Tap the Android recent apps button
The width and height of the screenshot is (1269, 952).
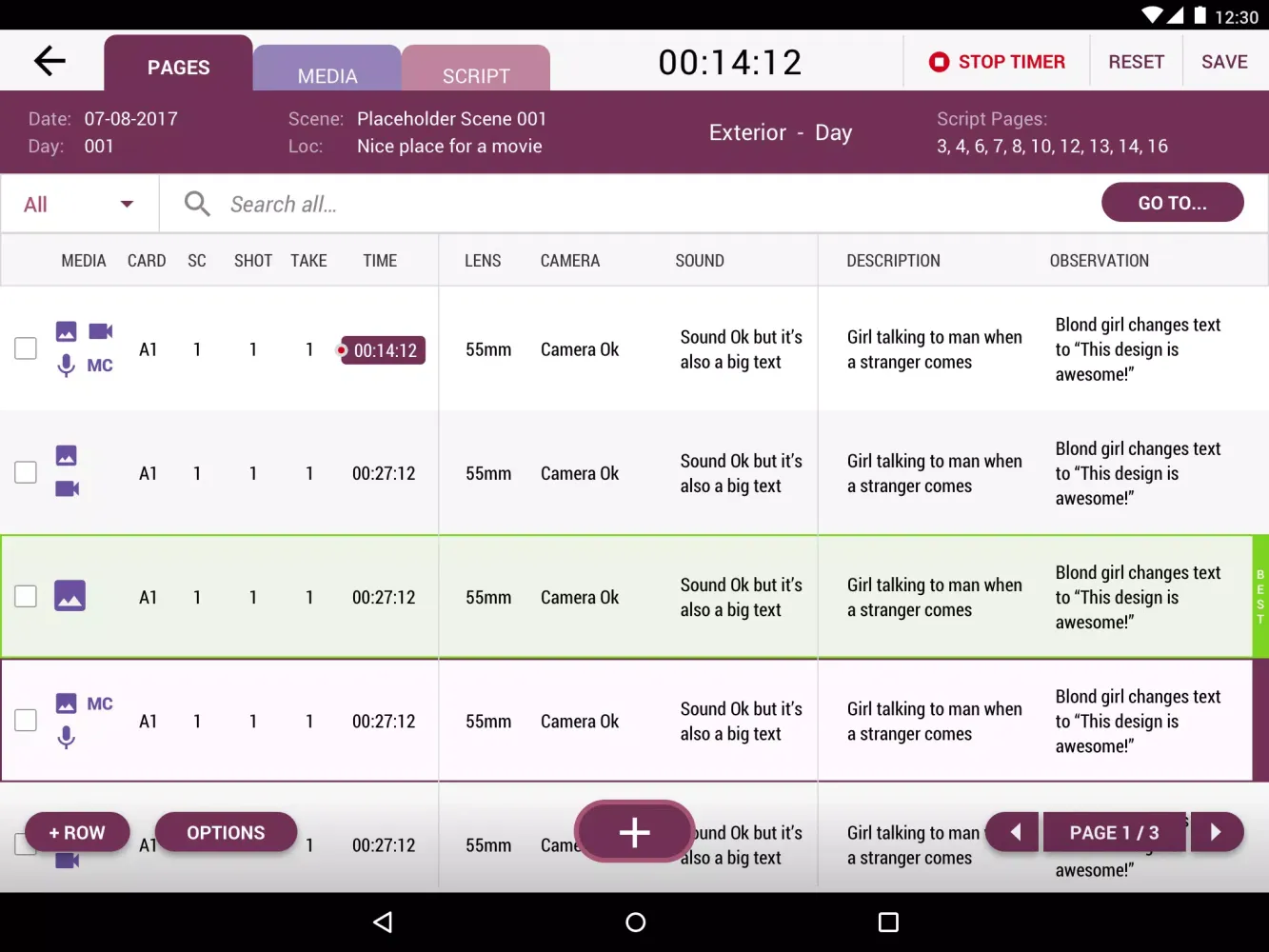(888, 922)
